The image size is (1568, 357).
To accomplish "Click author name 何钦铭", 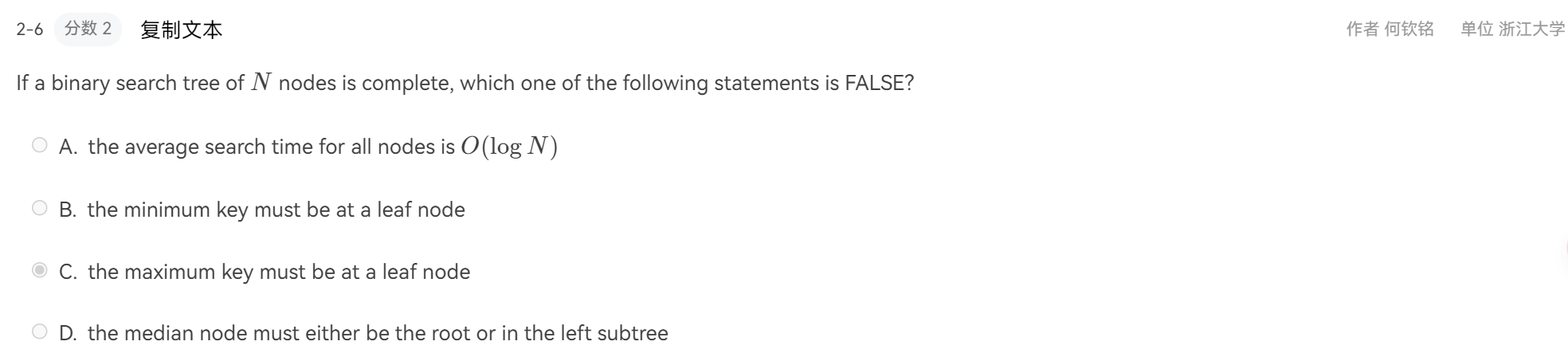I will (x=1409, y=29).
